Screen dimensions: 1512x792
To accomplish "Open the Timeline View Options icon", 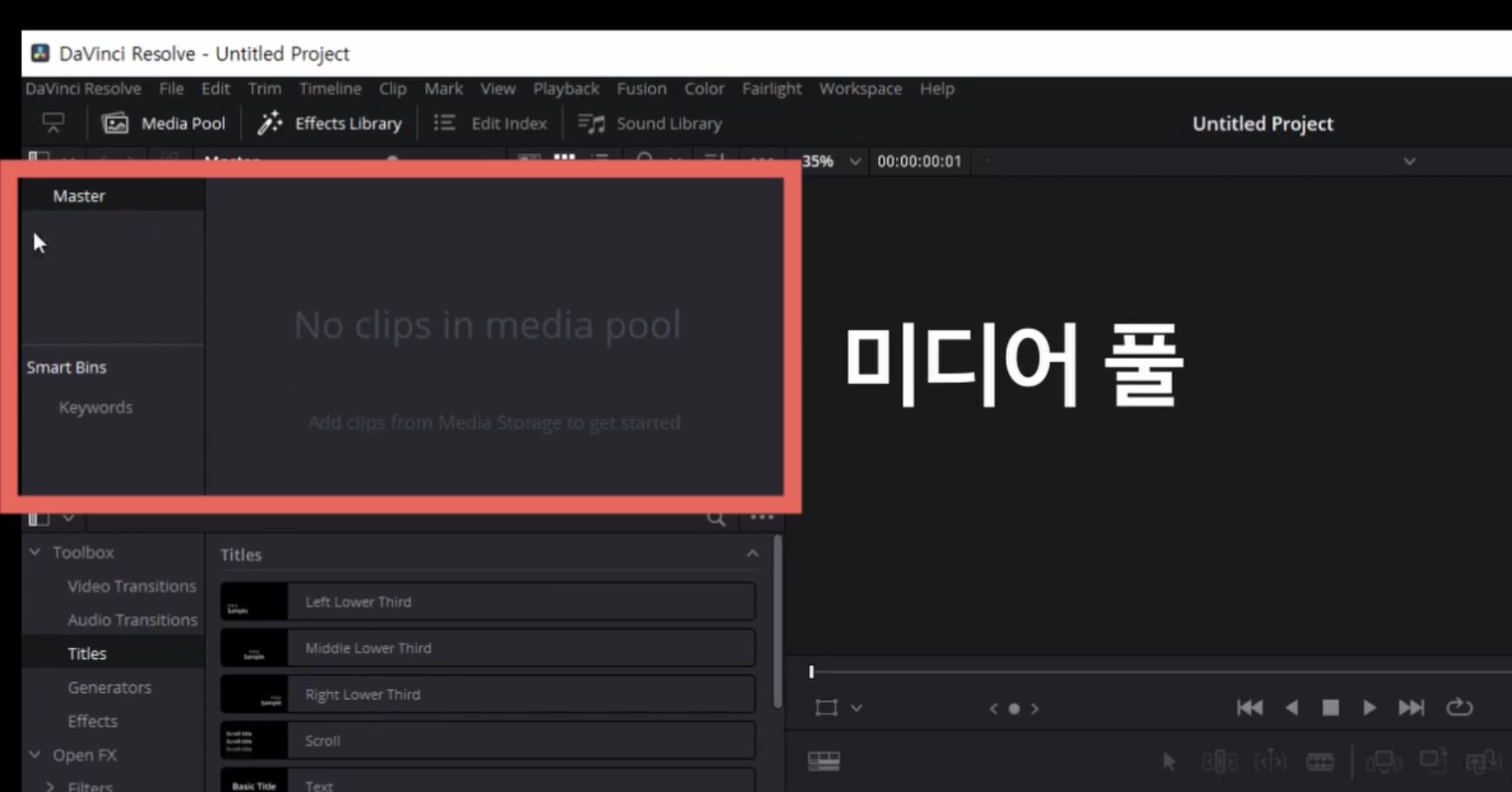I will (824, 762).
